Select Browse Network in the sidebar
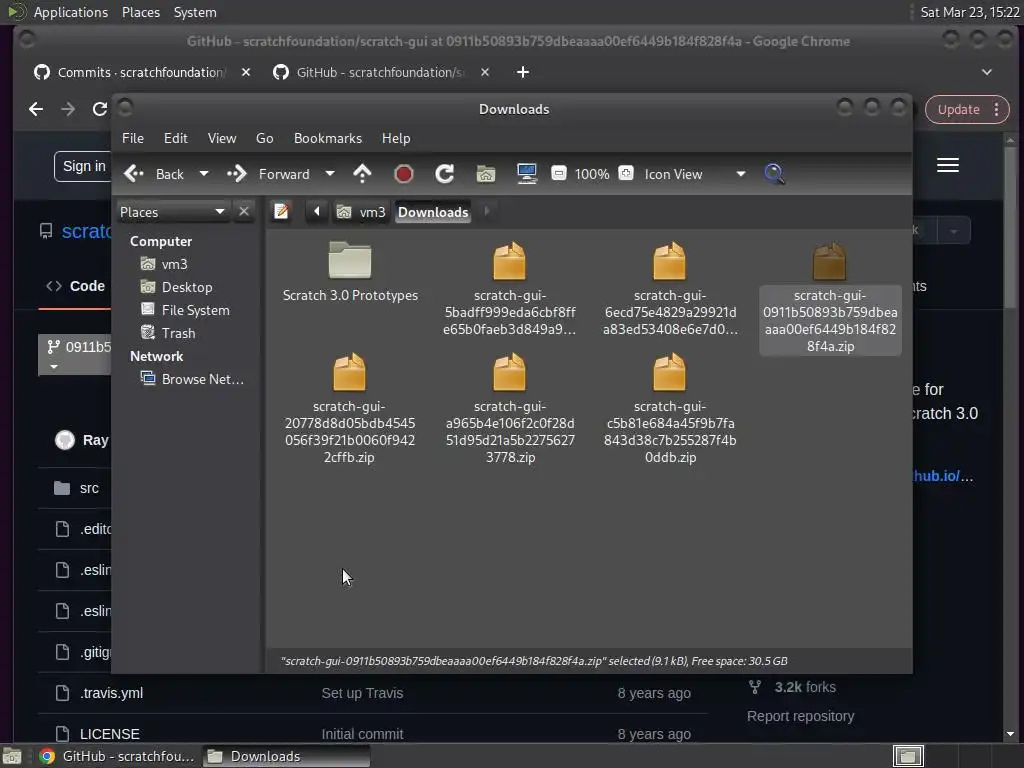1024x768 pixels. (x=192, y=379)
